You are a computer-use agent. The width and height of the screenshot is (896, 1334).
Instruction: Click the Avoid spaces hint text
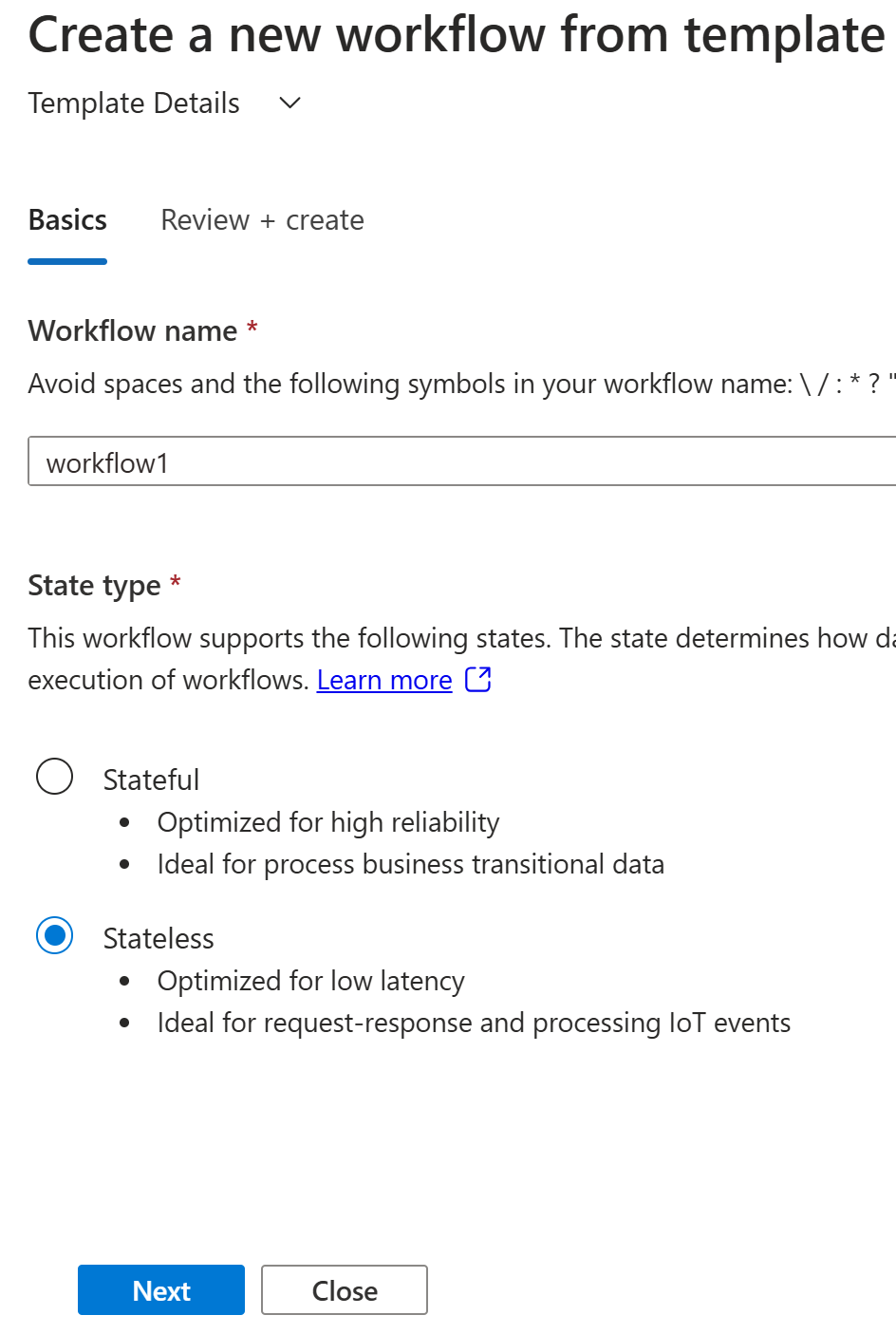[461, 384]
